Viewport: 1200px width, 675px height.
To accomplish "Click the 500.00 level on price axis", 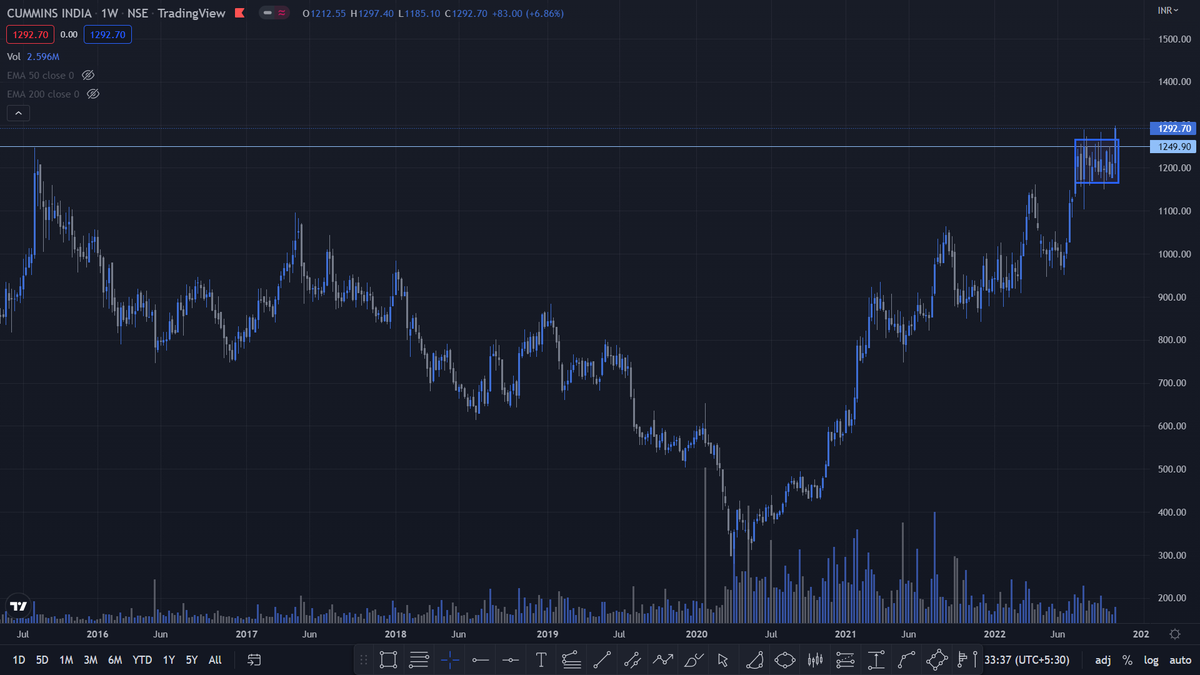I will tap(1172, 469).
